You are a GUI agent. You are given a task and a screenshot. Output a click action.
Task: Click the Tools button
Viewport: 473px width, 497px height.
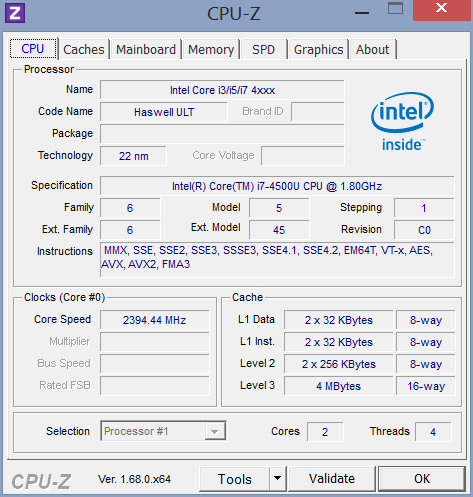[235, 479]
